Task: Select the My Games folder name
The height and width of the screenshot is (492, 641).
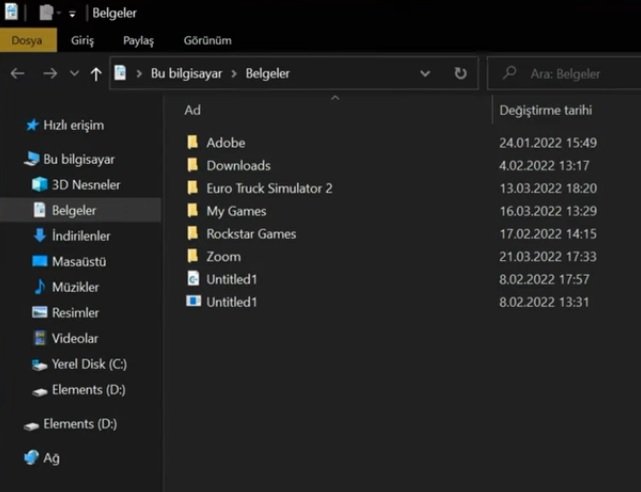Action: [x=236, y=211]
